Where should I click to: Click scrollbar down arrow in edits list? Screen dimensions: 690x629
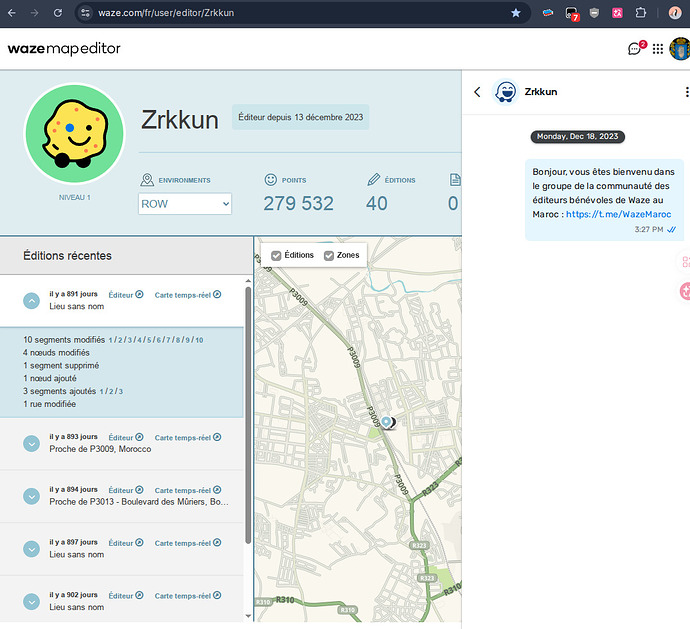pyautogui.click(x=248, y=616)
